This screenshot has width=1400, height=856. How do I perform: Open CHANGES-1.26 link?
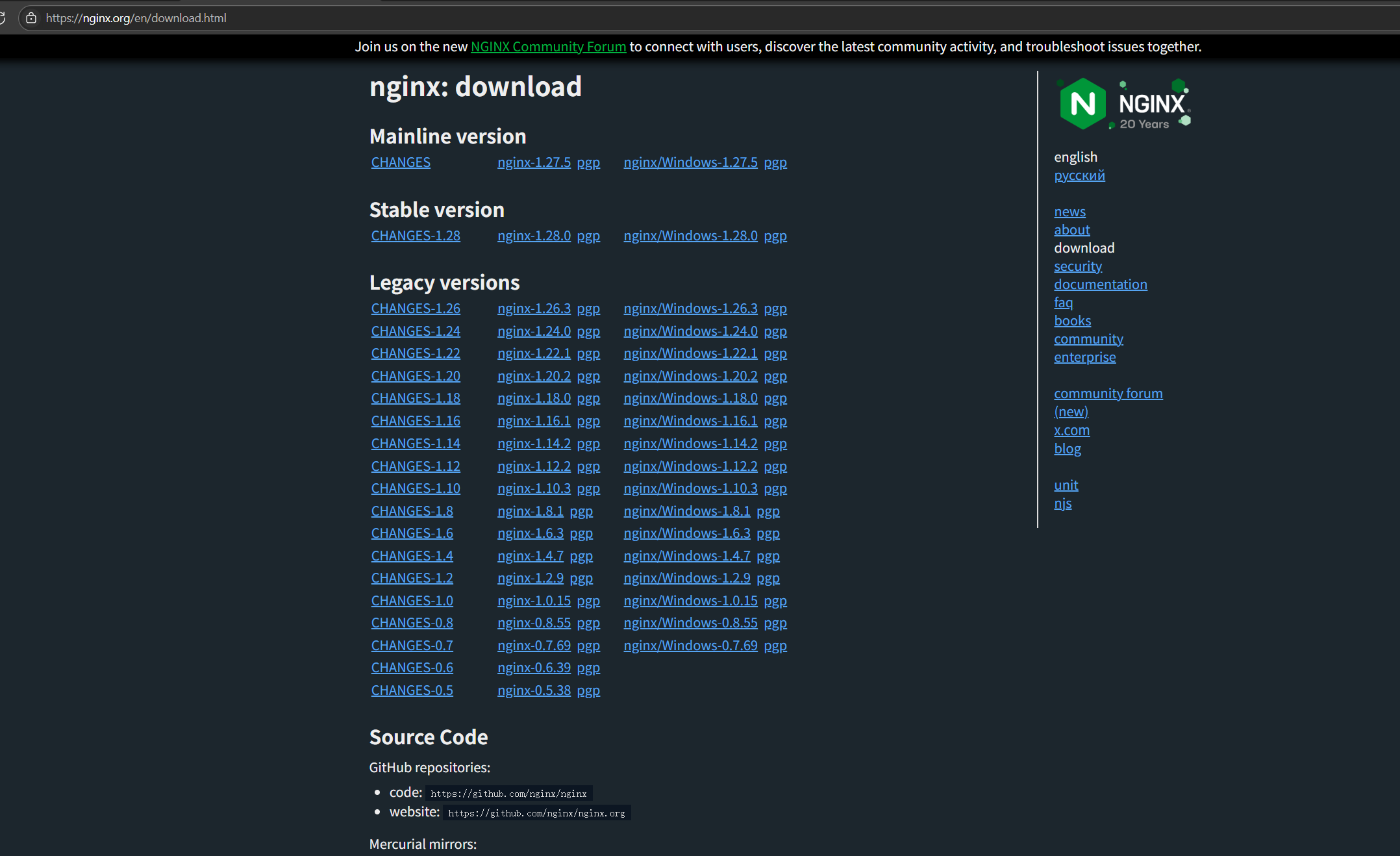416,308
